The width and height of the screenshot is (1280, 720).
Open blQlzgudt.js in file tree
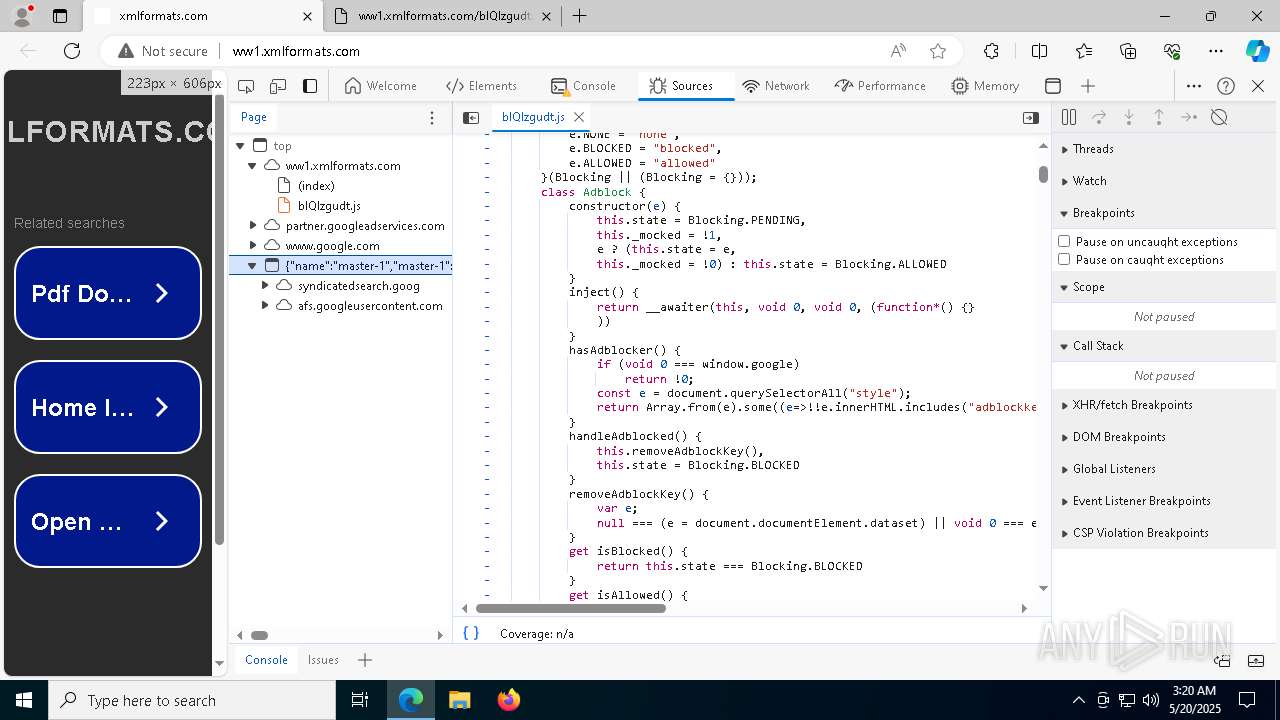click(x=329, y=206)
